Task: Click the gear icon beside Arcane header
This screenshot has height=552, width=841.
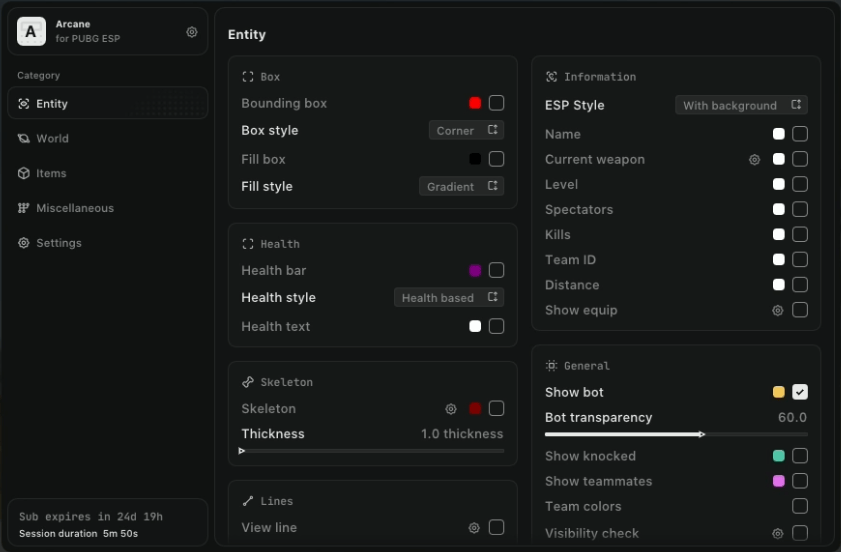Action: (192, 32)
